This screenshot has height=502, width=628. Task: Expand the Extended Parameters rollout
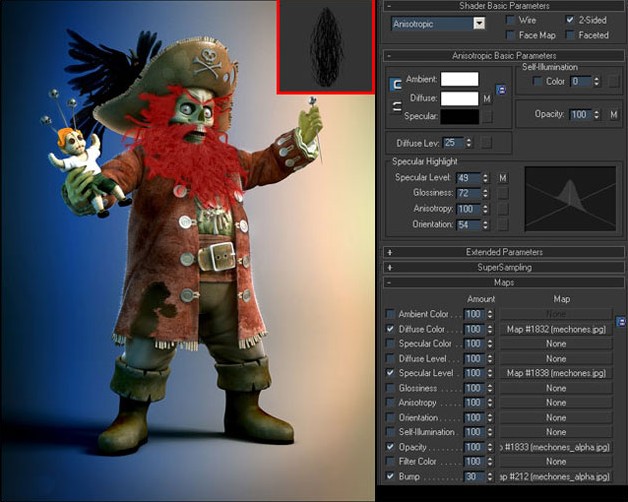click(504, 252)
